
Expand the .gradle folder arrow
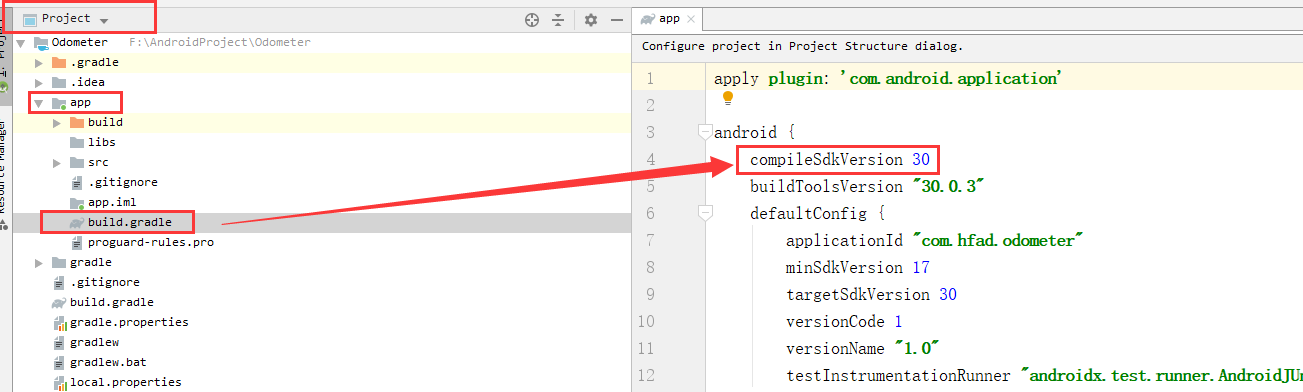point(39,62)
